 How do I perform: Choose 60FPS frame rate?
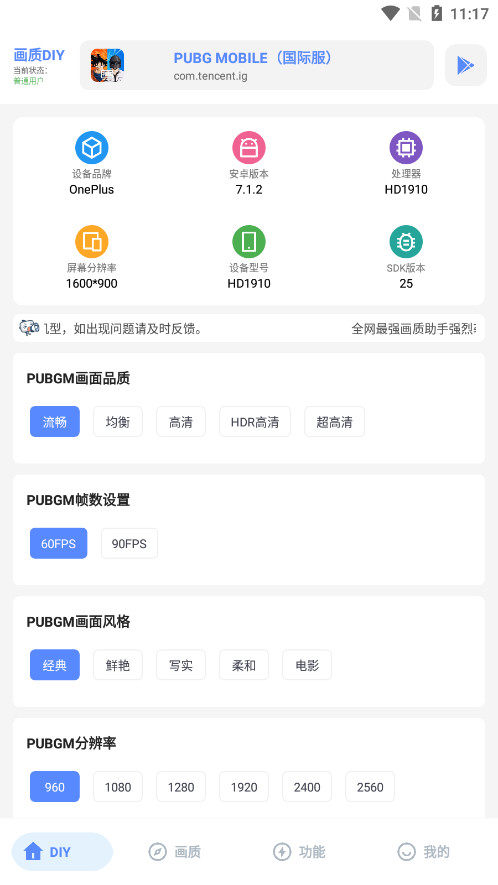[x=59, y=544]
